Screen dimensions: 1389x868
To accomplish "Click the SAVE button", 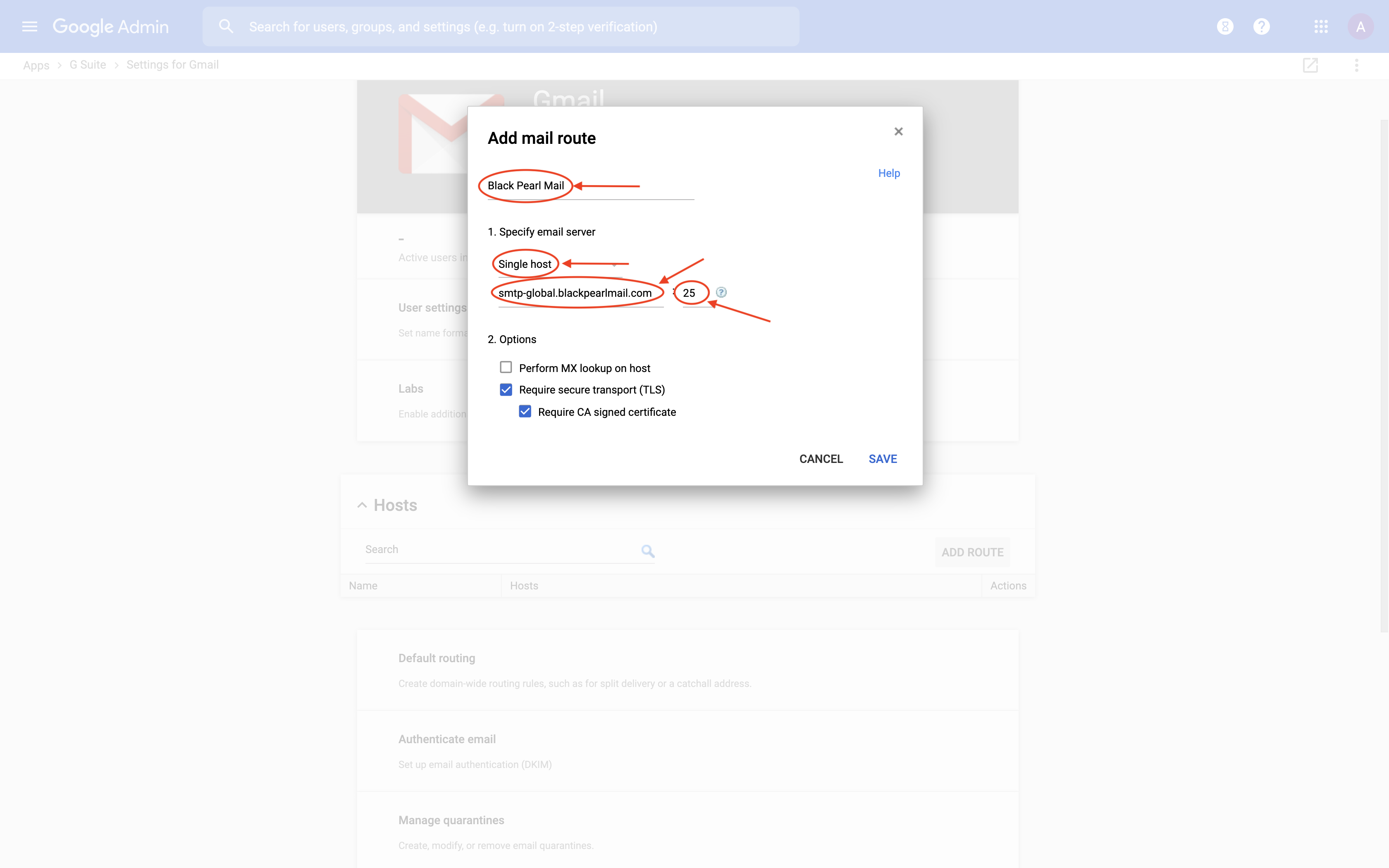I will click(882, 459).
